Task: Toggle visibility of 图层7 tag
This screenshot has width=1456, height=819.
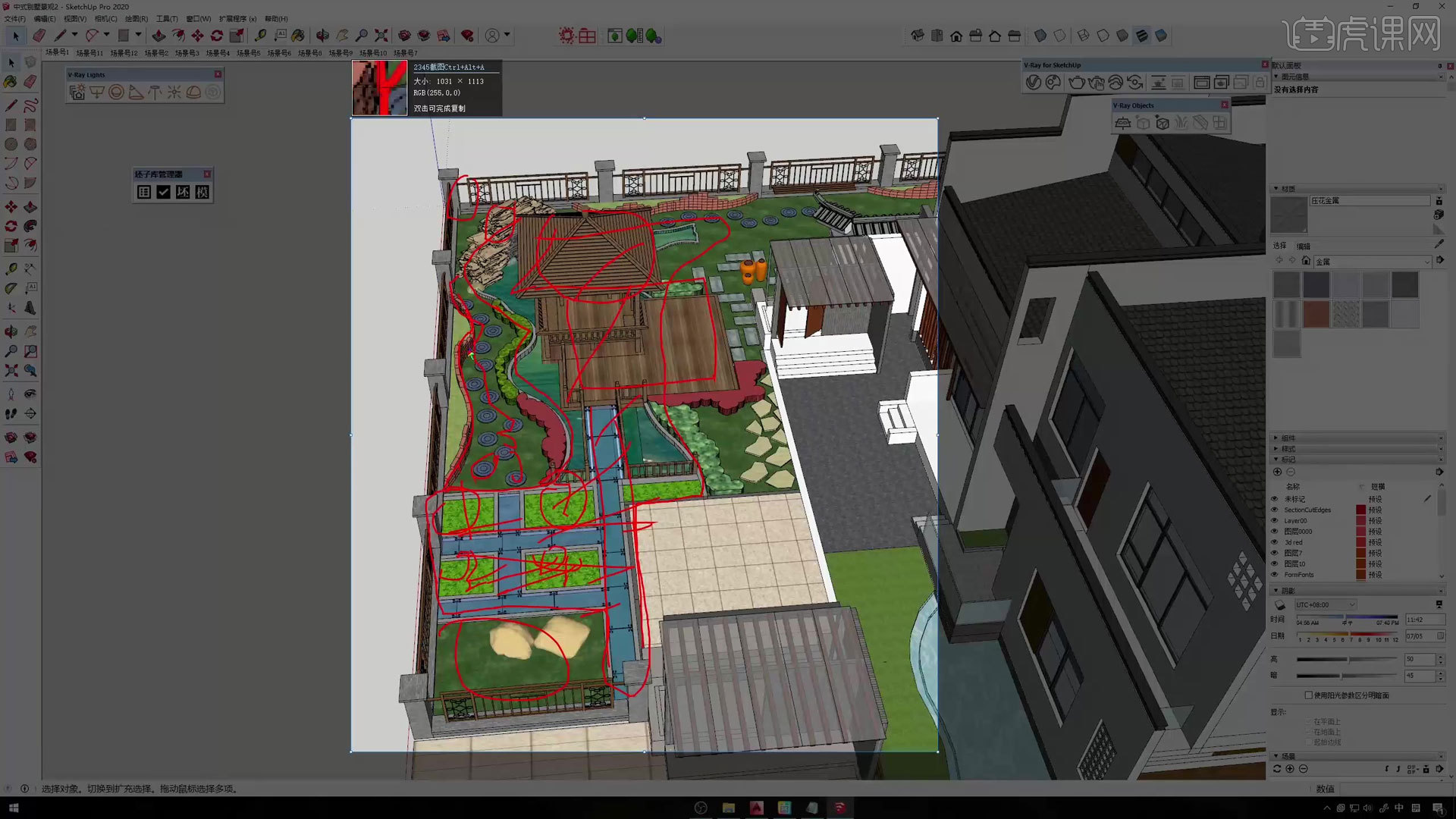Action: 1275,553
